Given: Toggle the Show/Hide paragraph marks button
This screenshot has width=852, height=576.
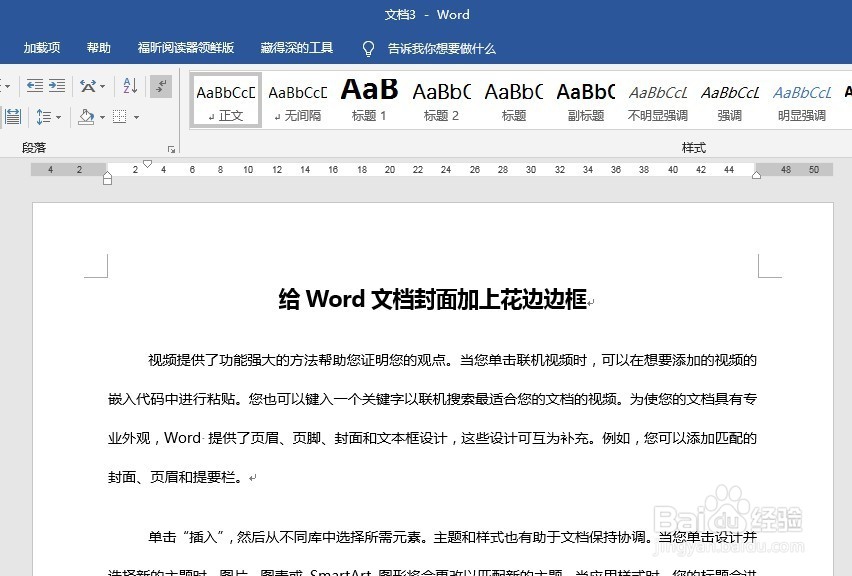Looking at the screenshot, I should coord(160,87).
